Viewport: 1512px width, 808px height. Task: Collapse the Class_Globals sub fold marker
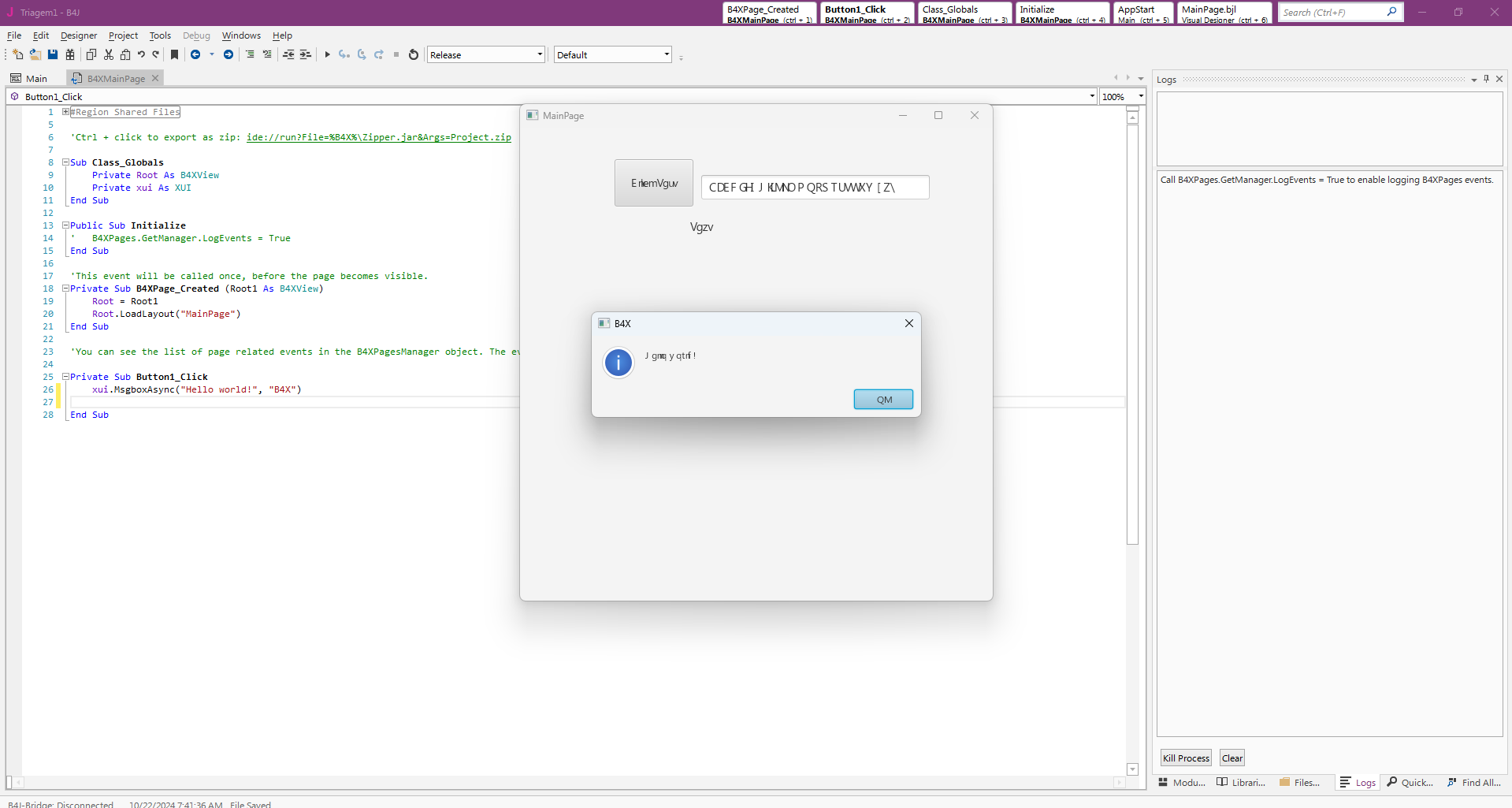tap(66, 162)
